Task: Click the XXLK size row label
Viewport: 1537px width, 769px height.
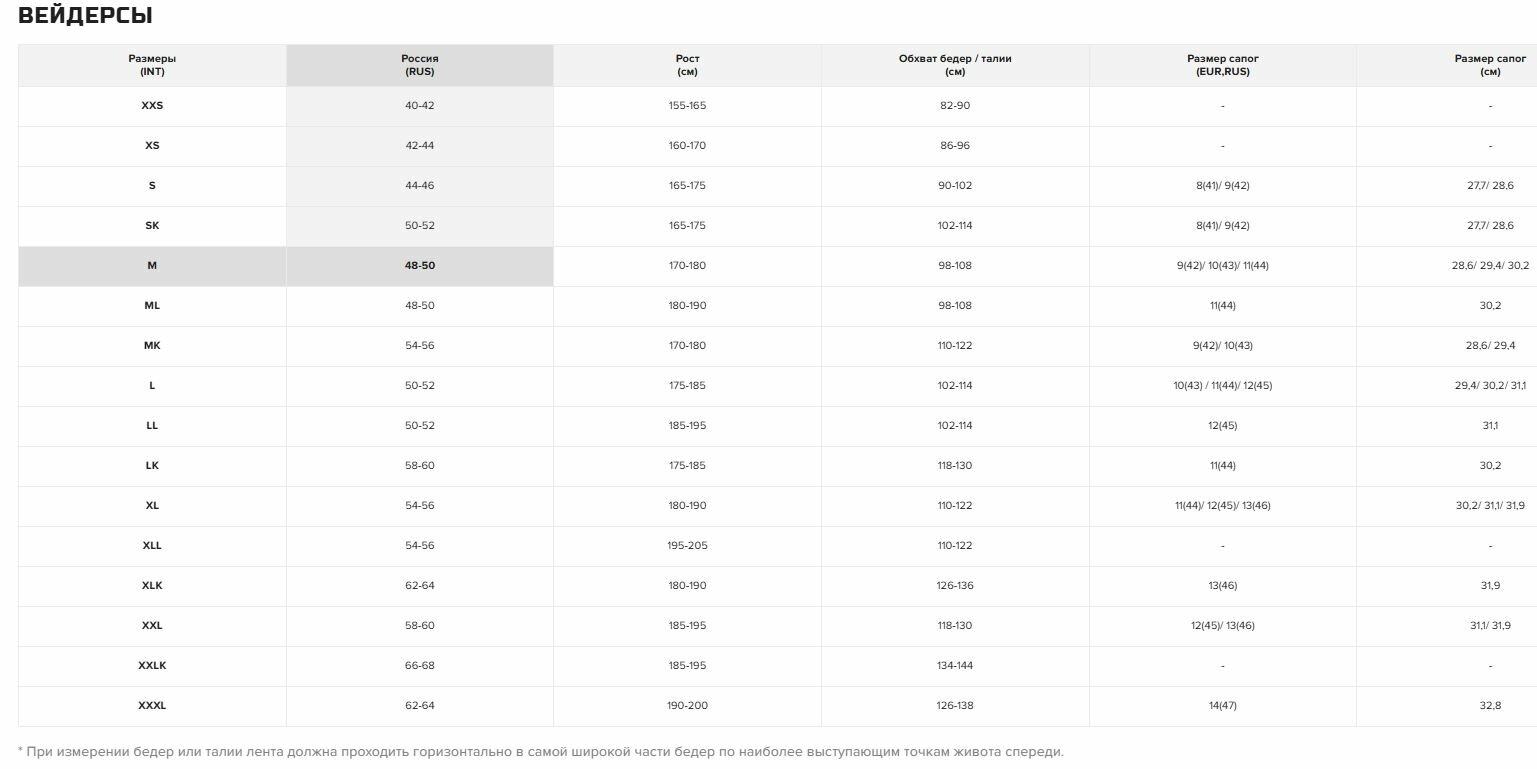Action: point(152,666)
